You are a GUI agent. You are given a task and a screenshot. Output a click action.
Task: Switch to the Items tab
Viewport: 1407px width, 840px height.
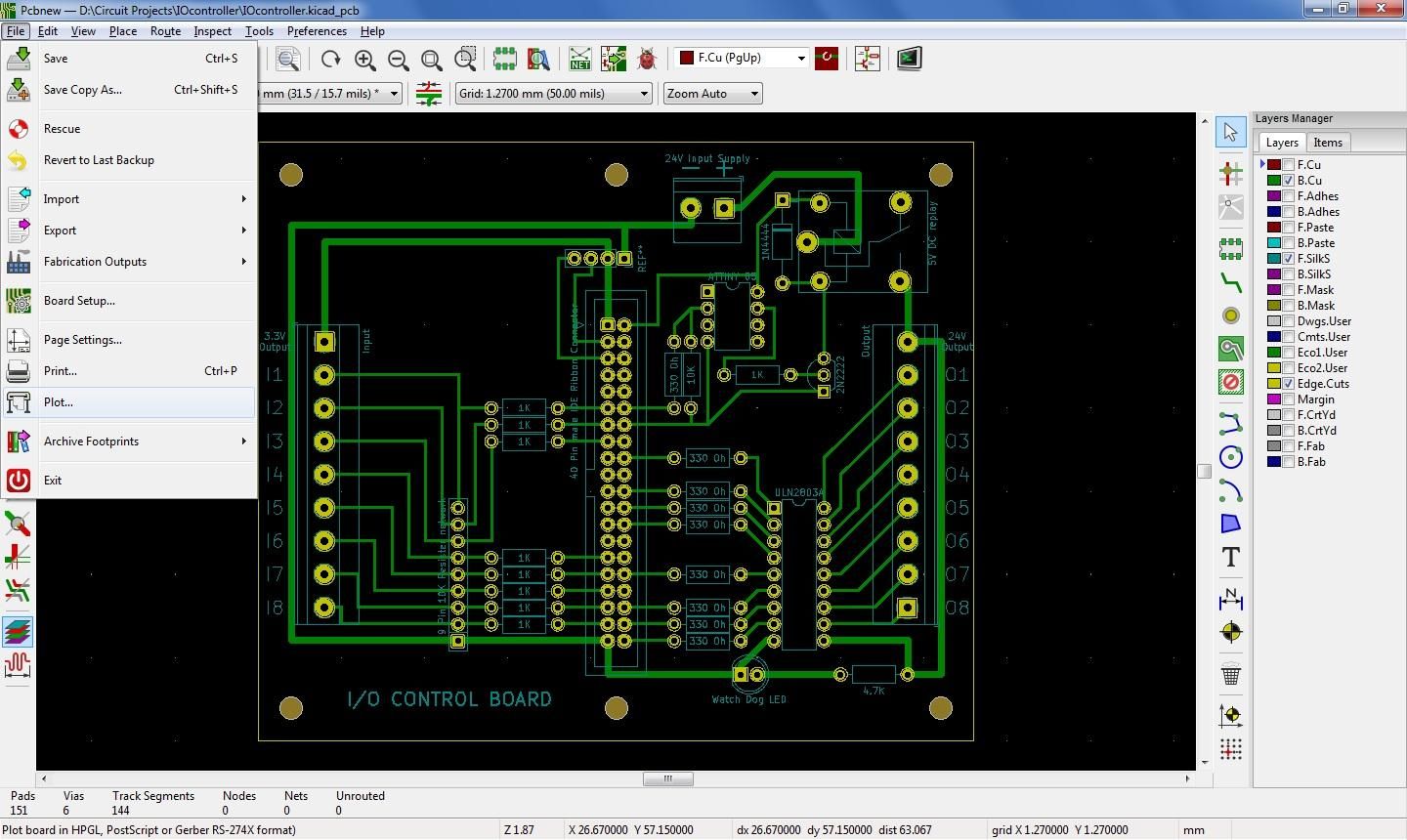(1328, 142)
